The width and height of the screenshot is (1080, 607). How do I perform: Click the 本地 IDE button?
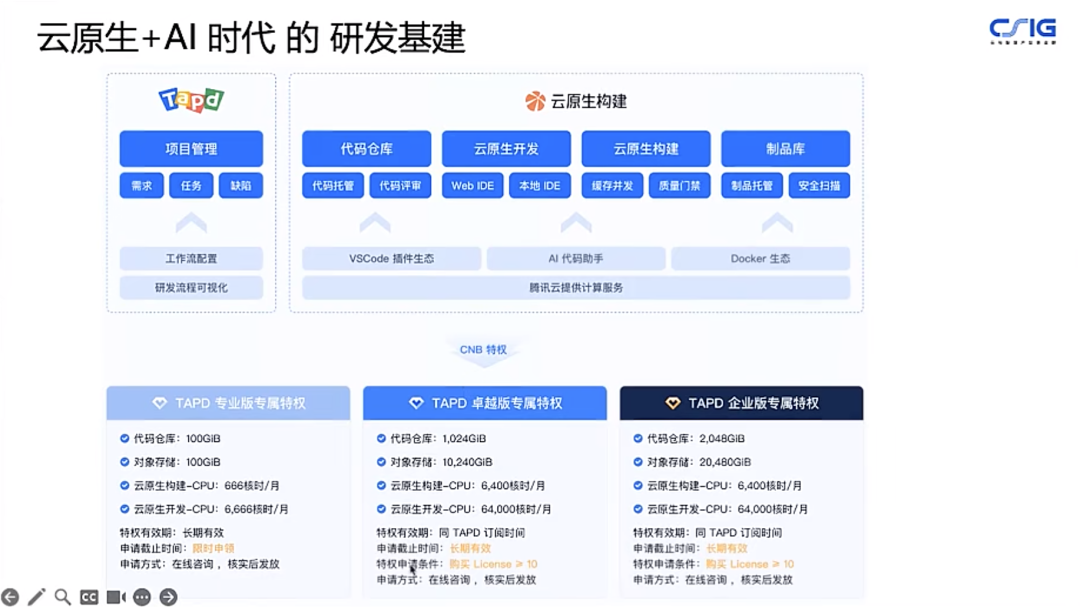[540, 185]
